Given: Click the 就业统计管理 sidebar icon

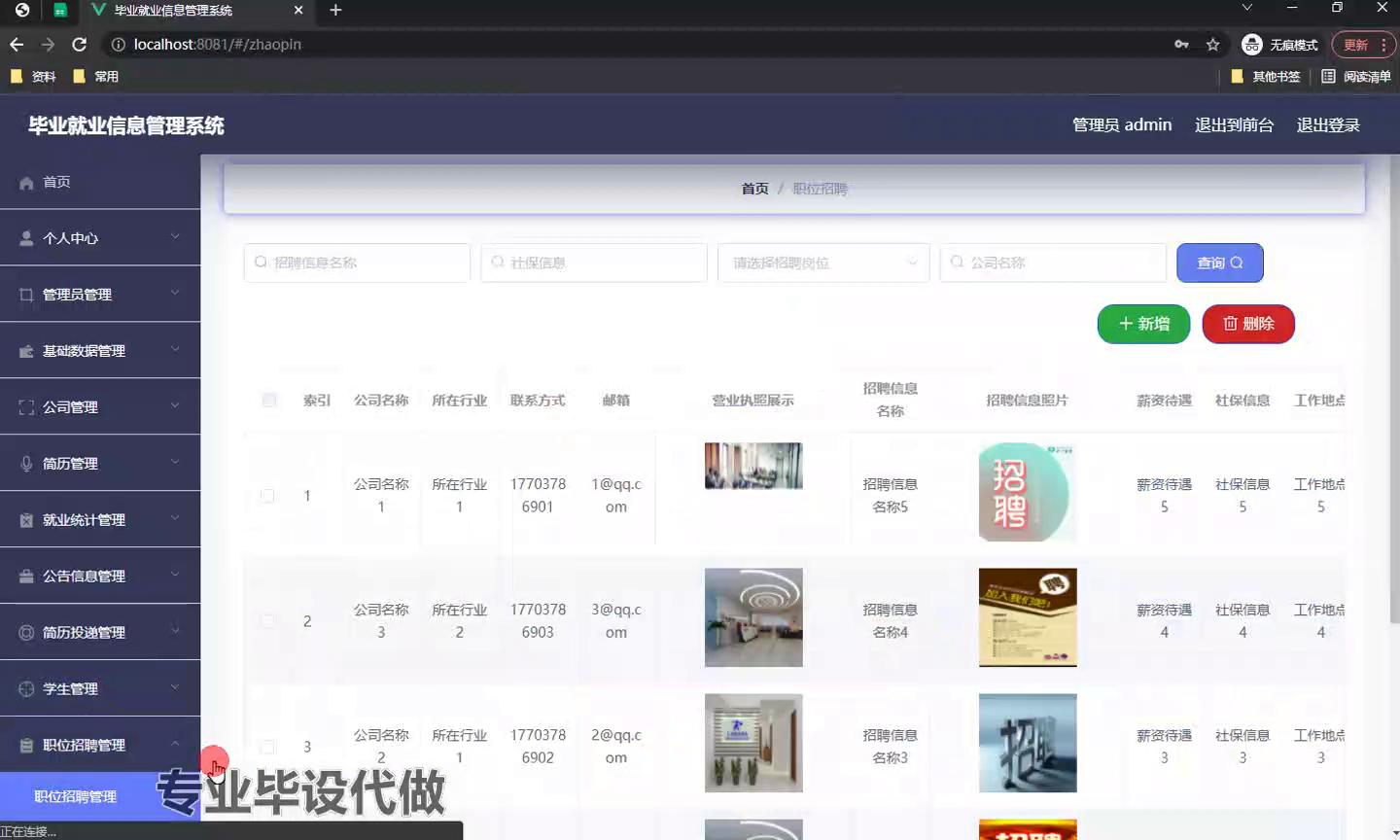Looking at the screenshot, I should [x=26, y=520].
